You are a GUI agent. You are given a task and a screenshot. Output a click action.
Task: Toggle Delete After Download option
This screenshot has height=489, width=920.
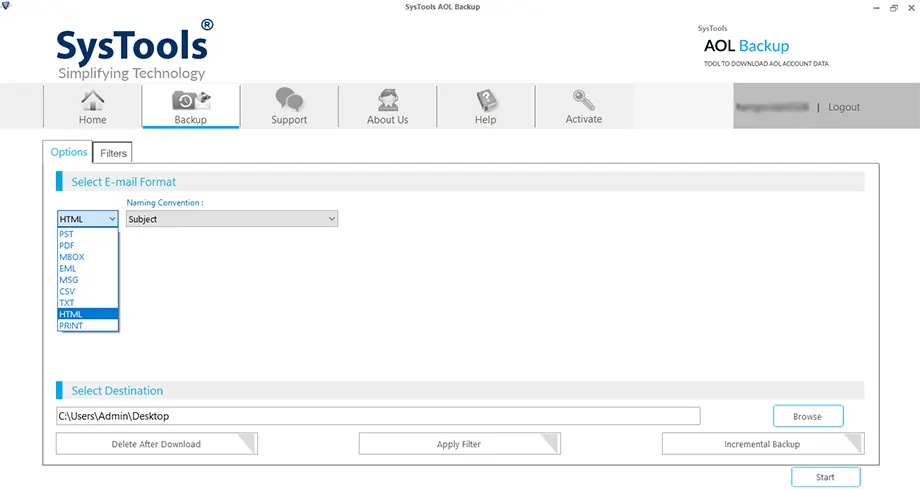[x=157, y=444]
